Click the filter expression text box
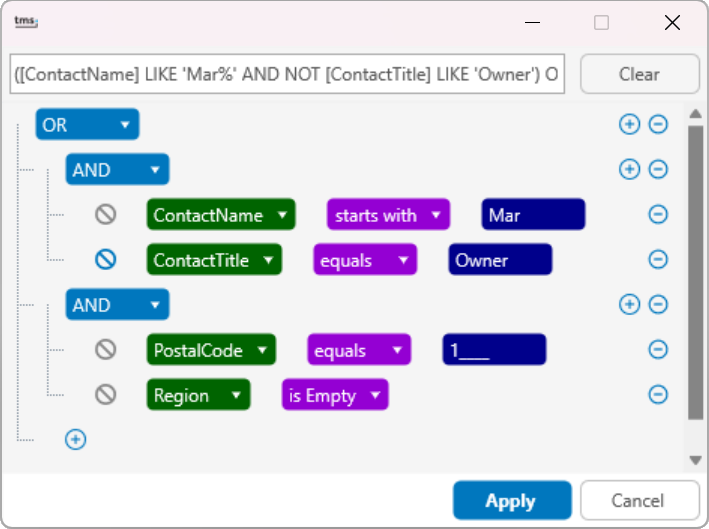 point(288,74)
